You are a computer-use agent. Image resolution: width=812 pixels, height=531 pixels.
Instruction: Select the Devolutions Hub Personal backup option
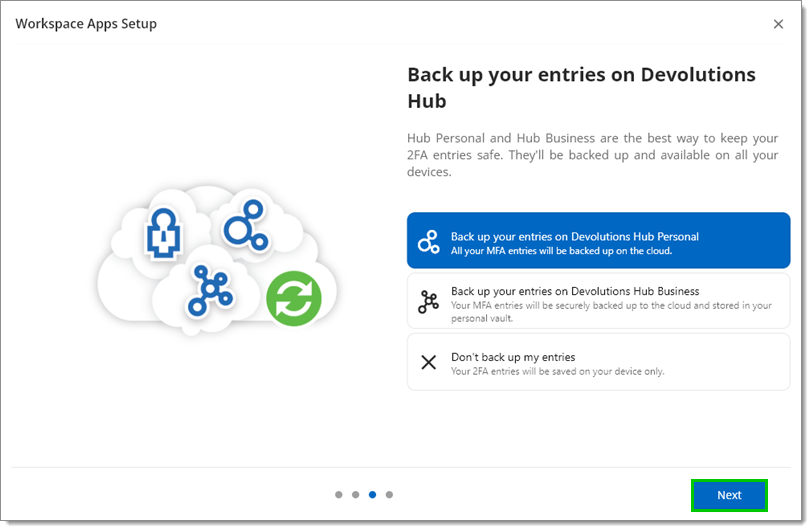[598, 240]
